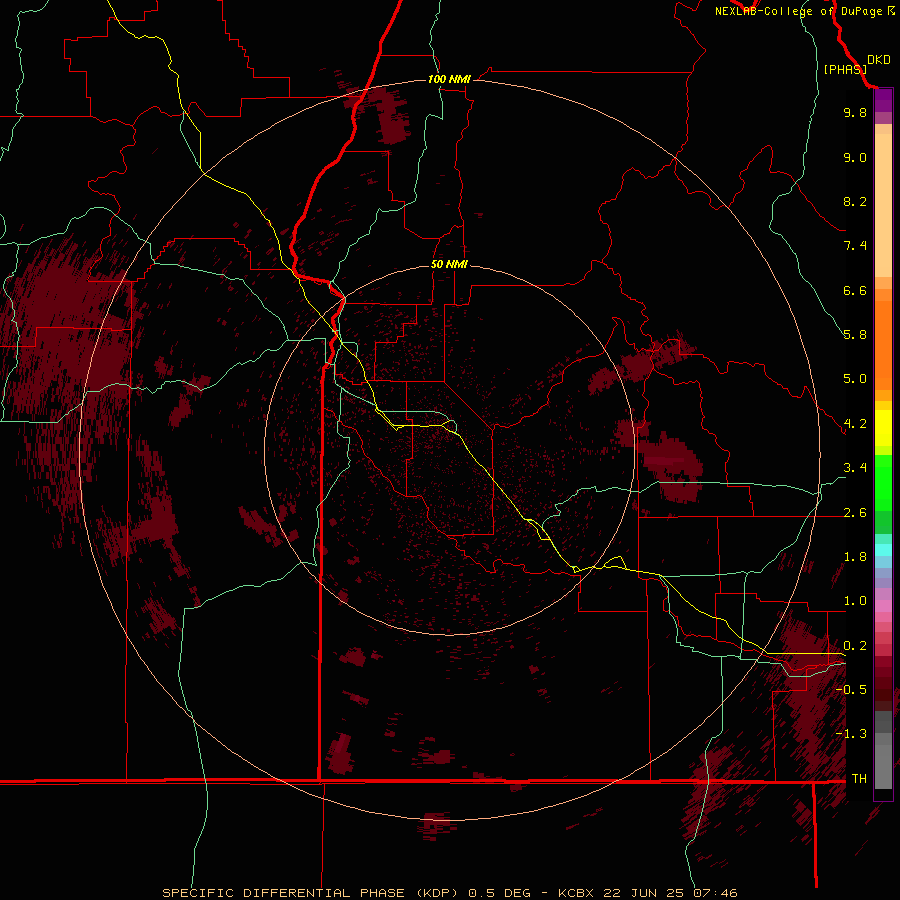The image size is (900, 900).
Task: Click the 9.0 scale value
Action: point(855,157)
